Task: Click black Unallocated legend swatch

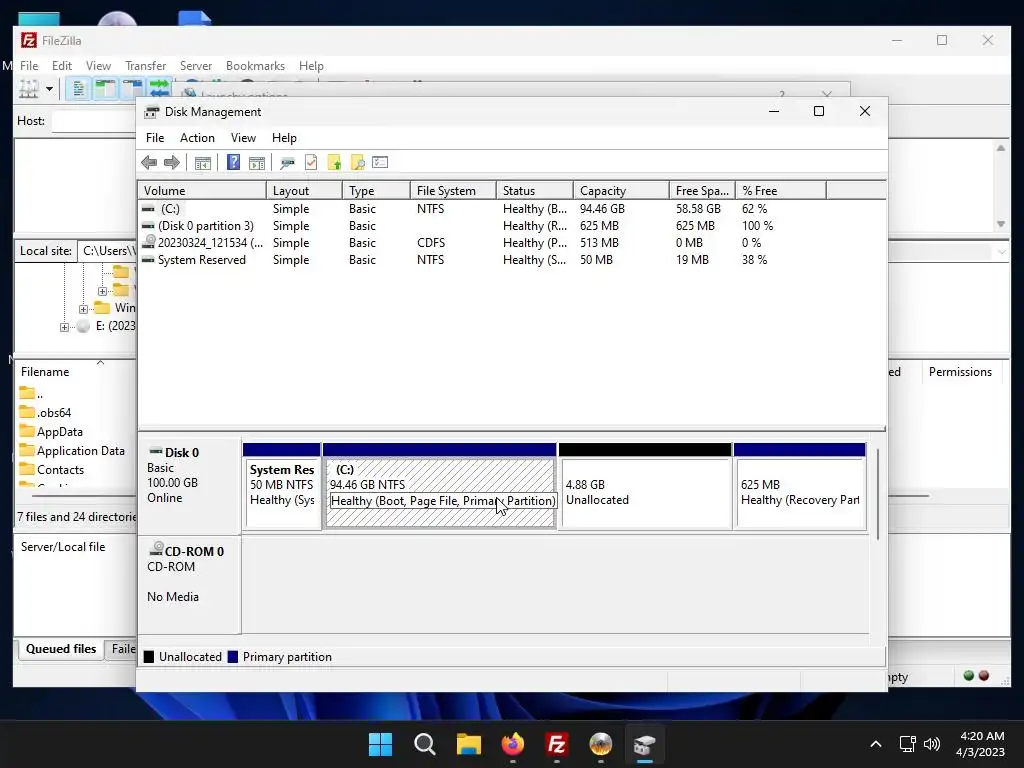Action: click(149, 657)
